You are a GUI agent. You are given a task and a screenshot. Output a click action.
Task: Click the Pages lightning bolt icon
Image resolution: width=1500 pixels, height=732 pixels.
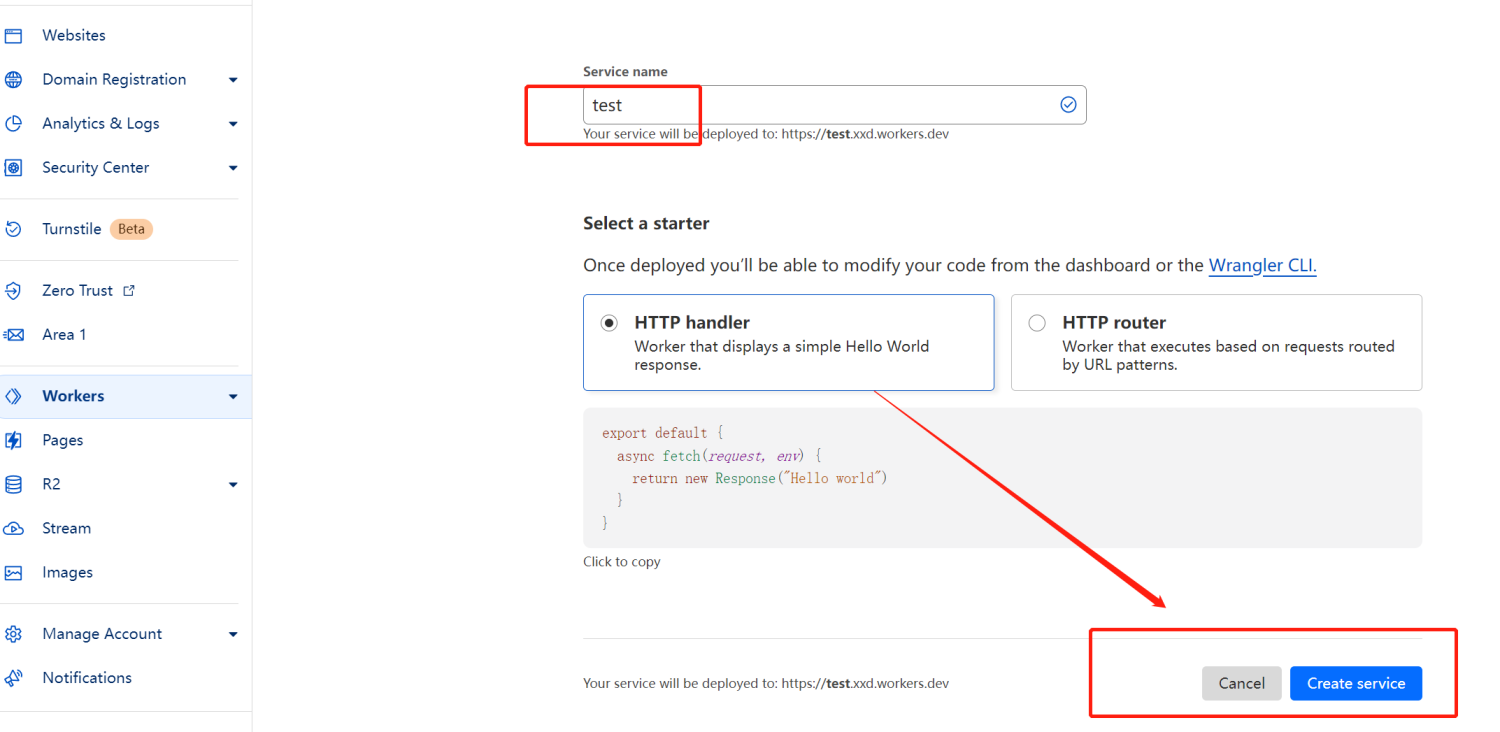click(13, 440)
